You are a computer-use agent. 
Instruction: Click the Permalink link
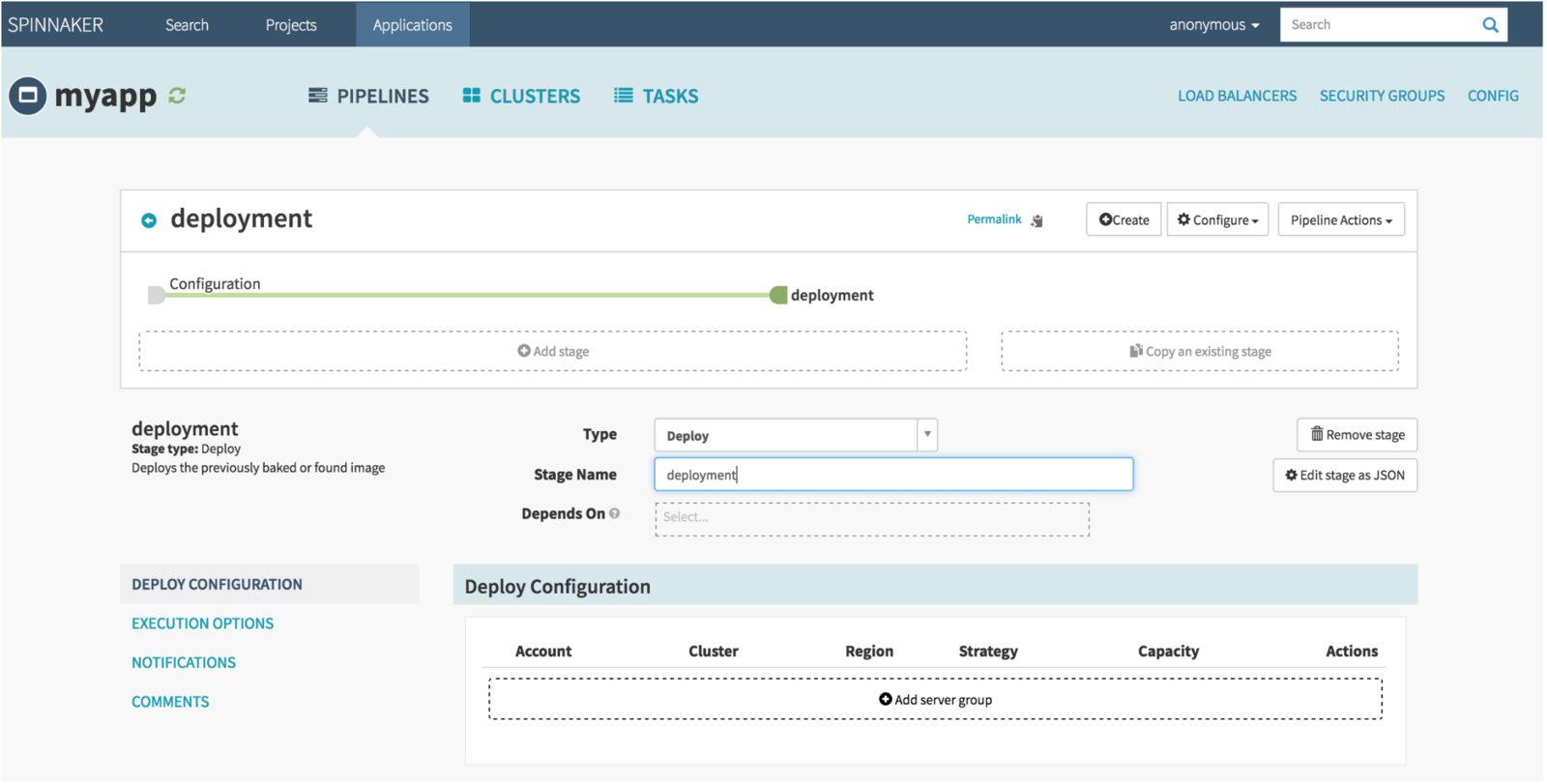pos(994,219)
